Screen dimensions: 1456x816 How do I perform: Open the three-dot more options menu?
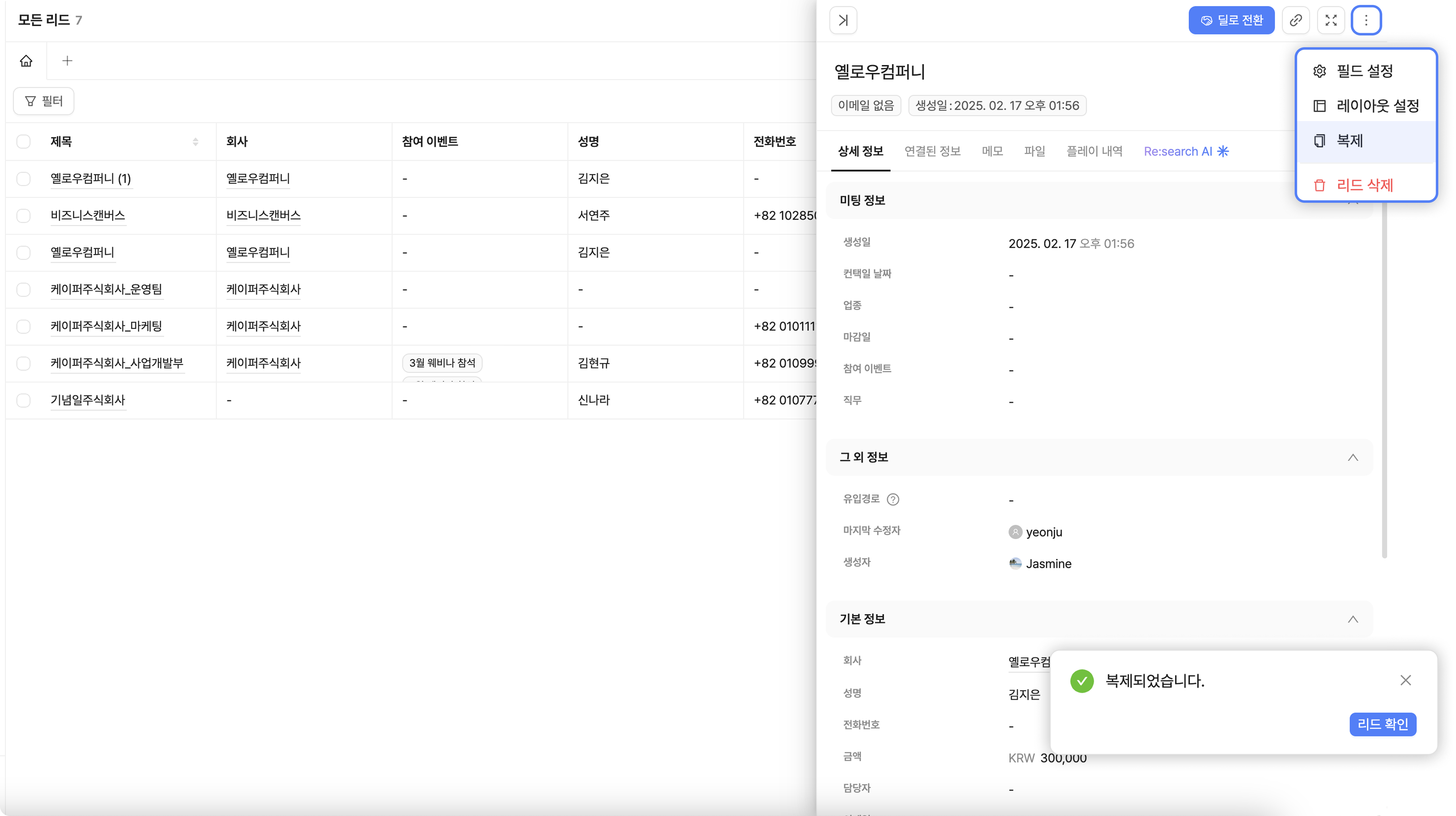[1365, 20]
